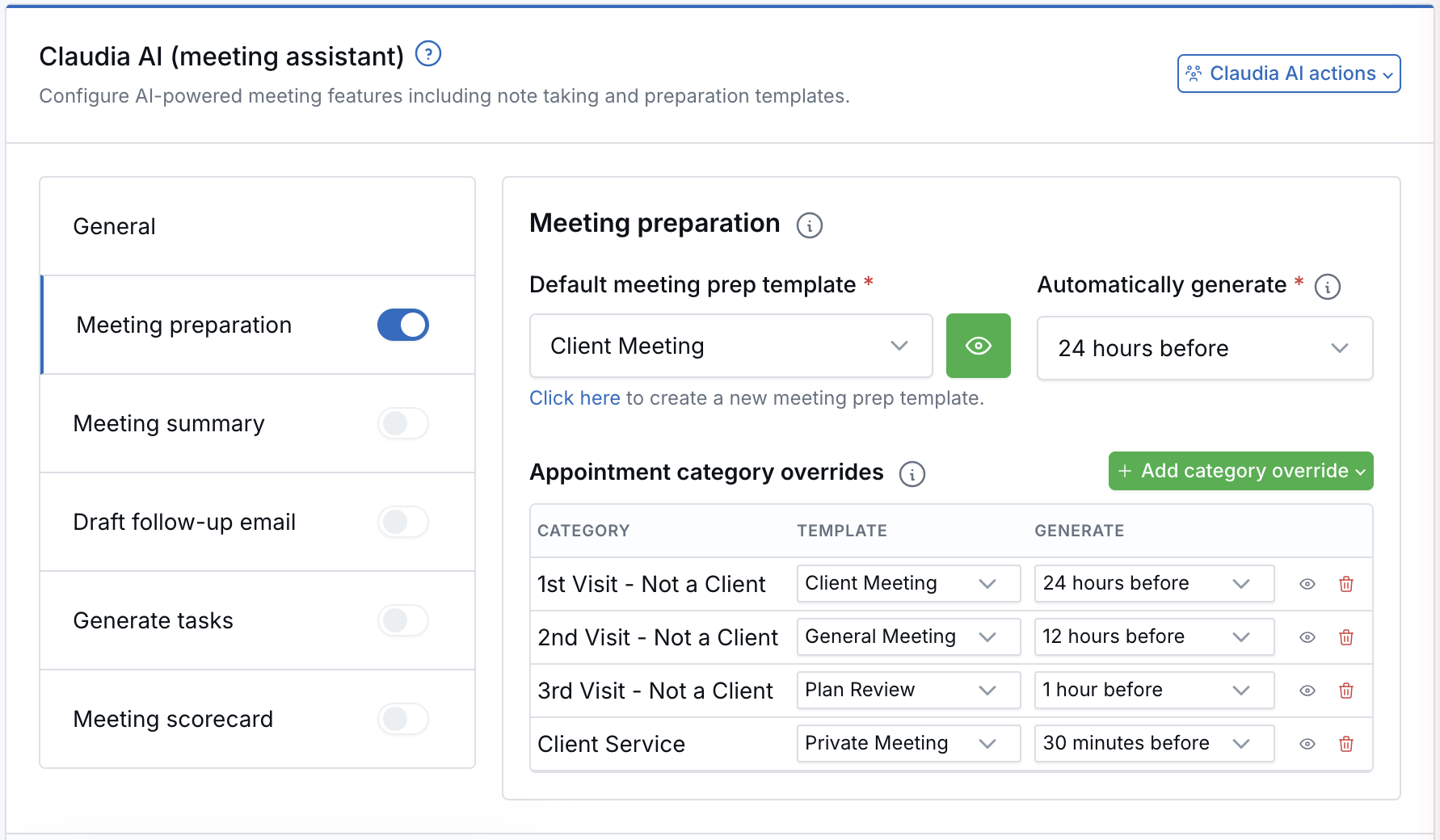Open template dropdown for 1st Visit row

tap(908, 583)
